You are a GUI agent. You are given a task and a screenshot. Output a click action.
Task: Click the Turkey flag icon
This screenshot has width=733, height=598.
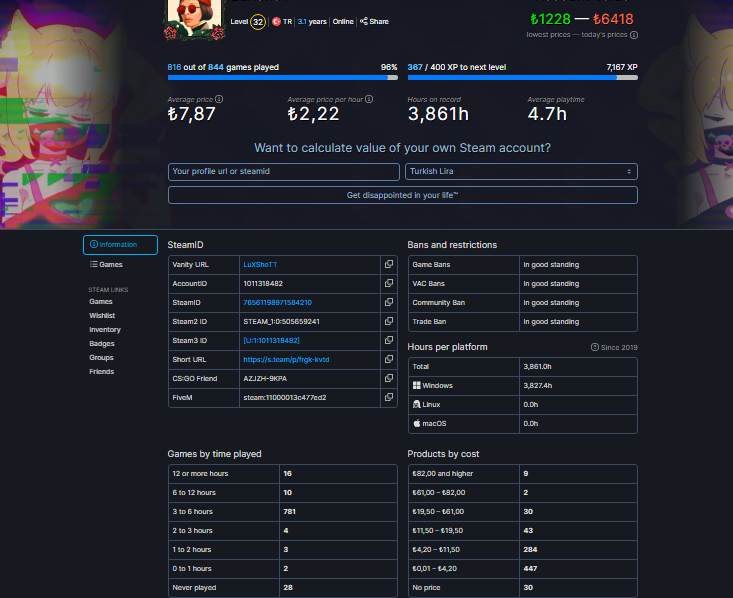tap(276, 22)
